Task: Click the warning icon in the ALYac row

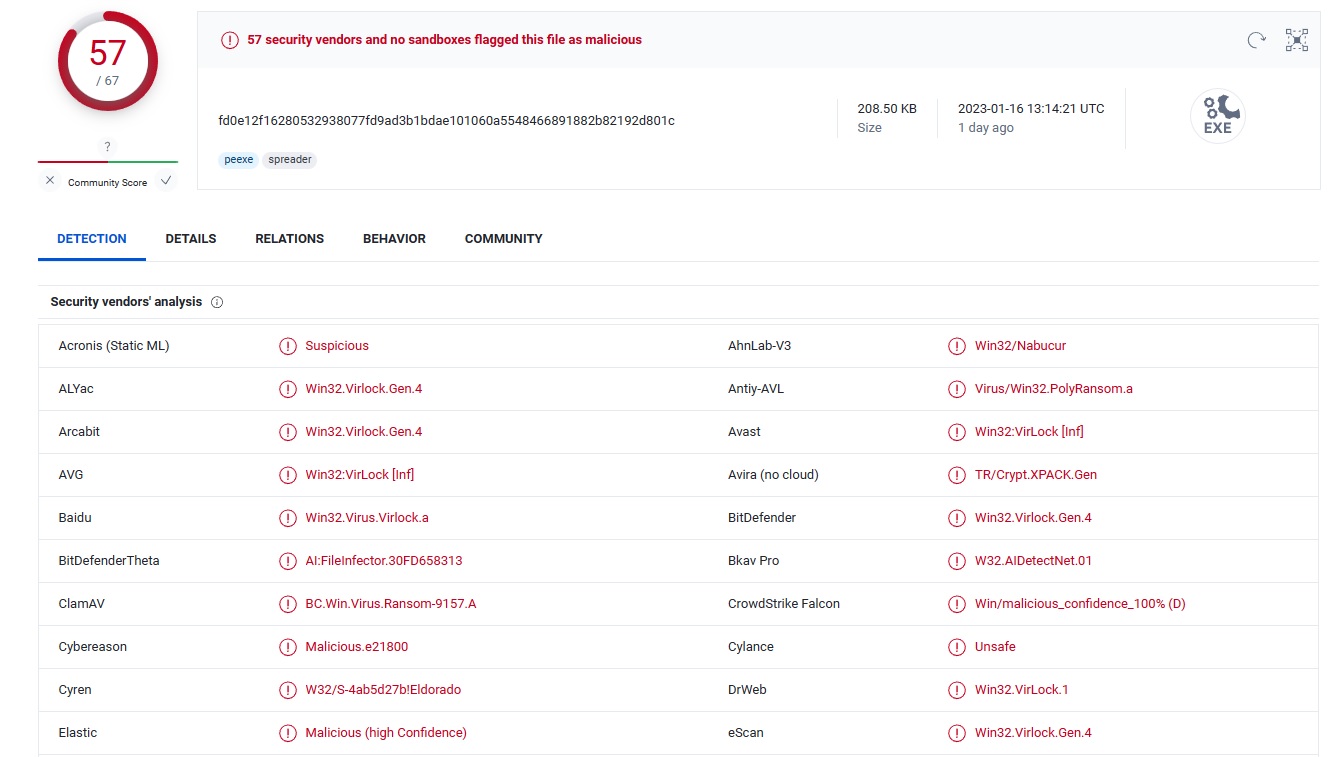Action: [288, 389]
